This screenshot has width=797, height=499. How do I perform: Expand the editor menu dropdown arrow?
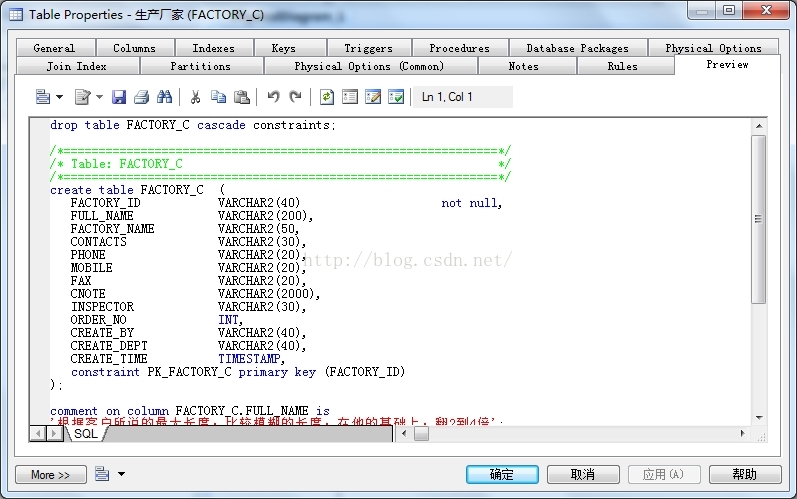(x=59, y=97)
